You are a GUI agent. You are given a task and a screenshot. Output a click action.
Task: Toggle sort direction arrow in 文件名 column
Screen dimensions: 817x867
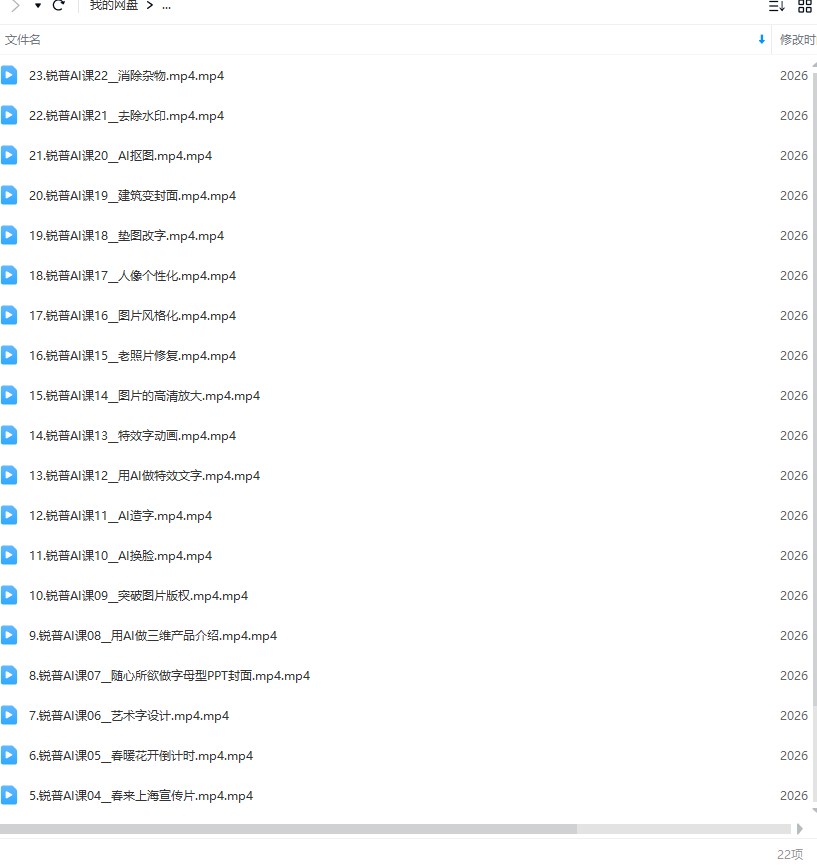tap(761, 40)
